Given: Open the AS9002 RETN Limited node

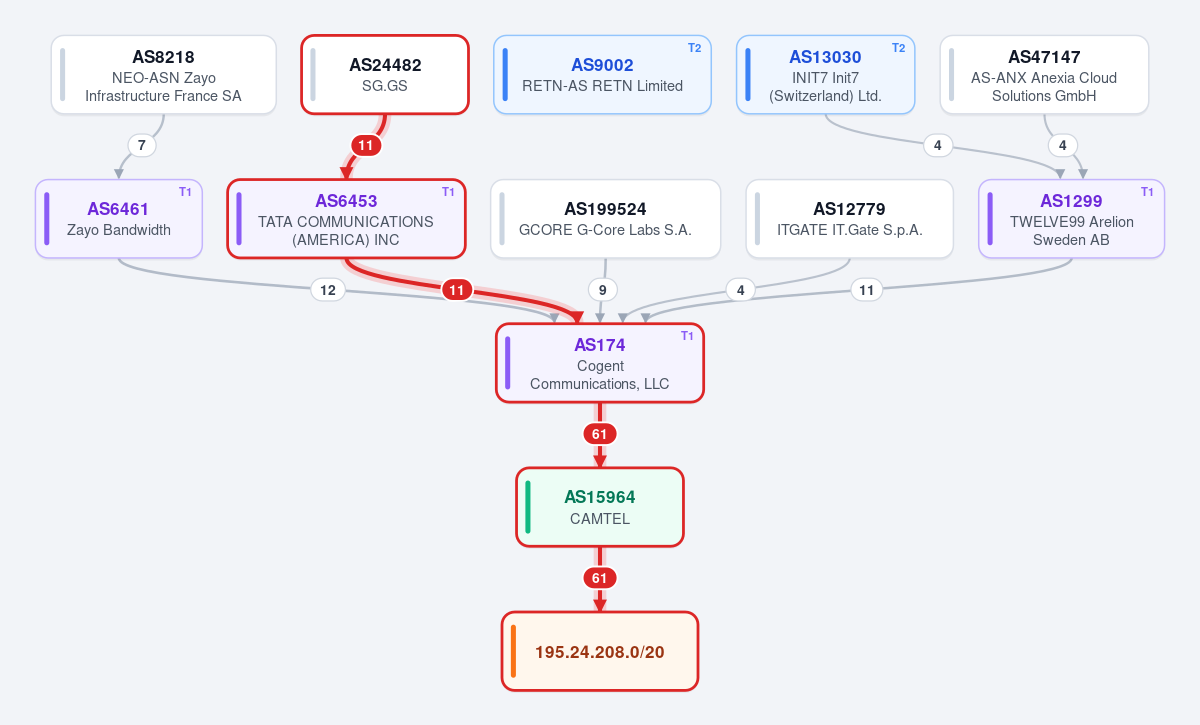Looking at the screenshot, I should 602,75.
